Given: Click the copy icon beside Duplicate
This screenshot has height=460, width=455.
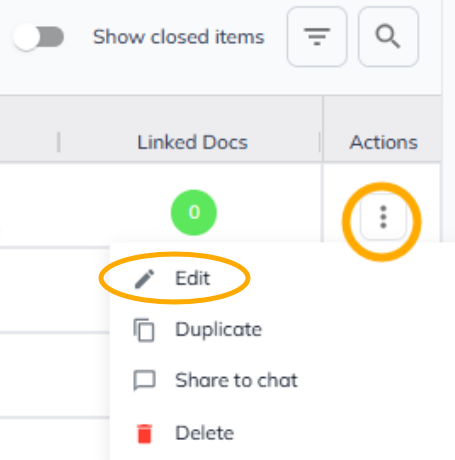Looking at the screenshot, I should pos(144,330).
